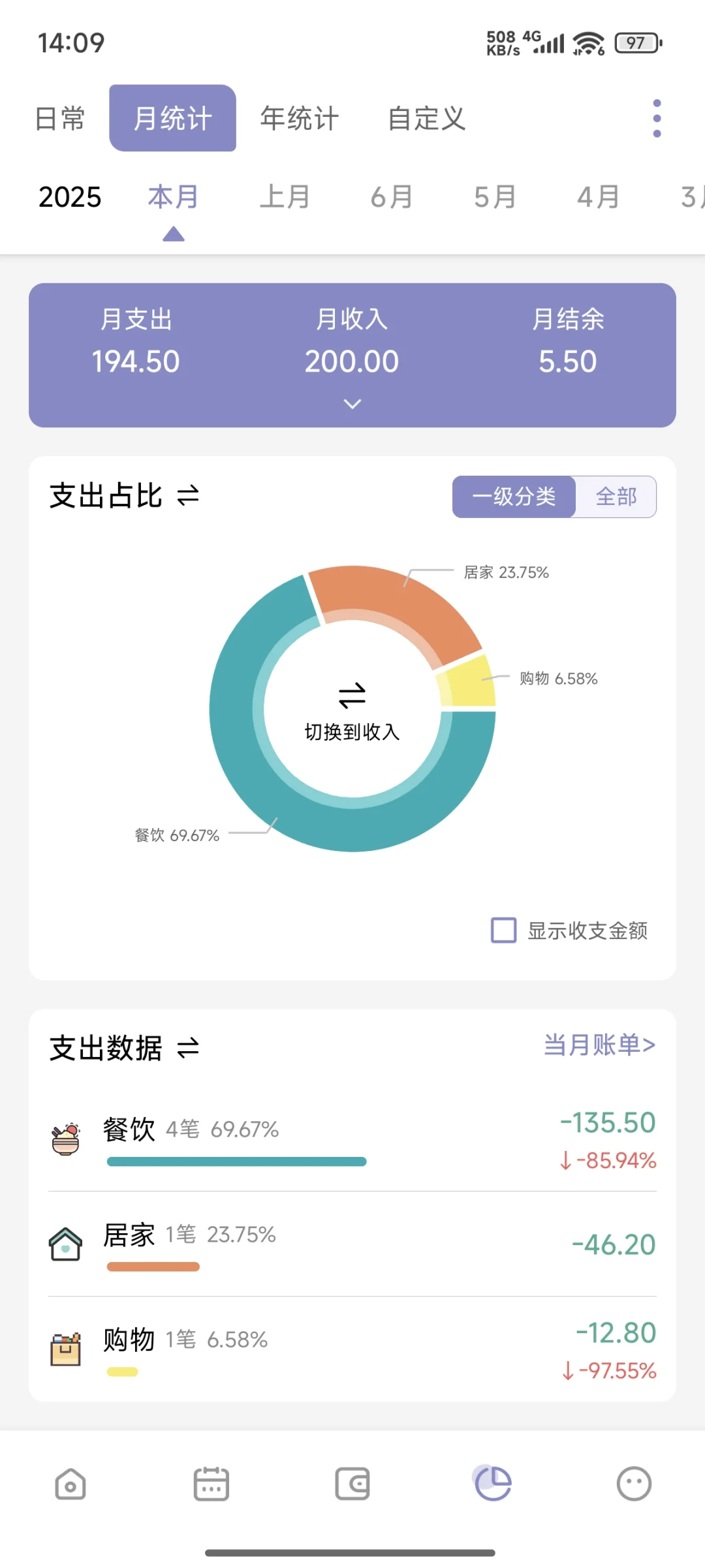Screen dimensions: 705x1568
Task: Expand the chevron below 月收入
Action: point(352,404)
